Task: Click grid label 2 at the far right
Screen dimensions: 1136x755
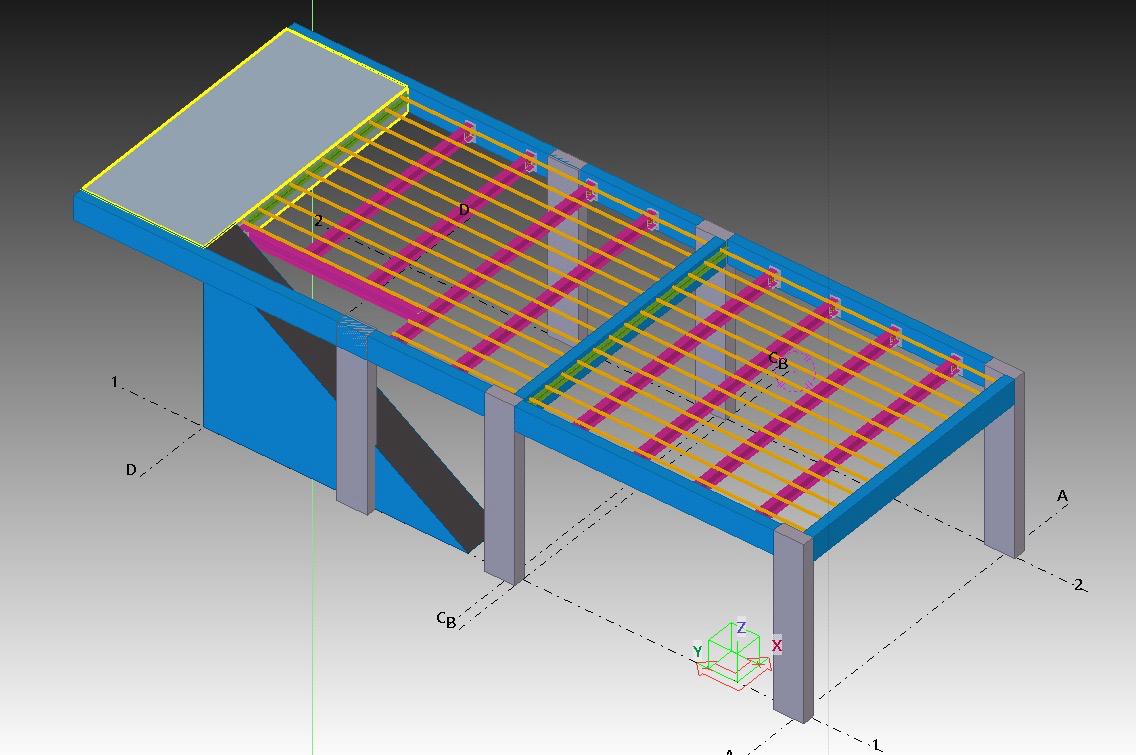Action: 1078,584
